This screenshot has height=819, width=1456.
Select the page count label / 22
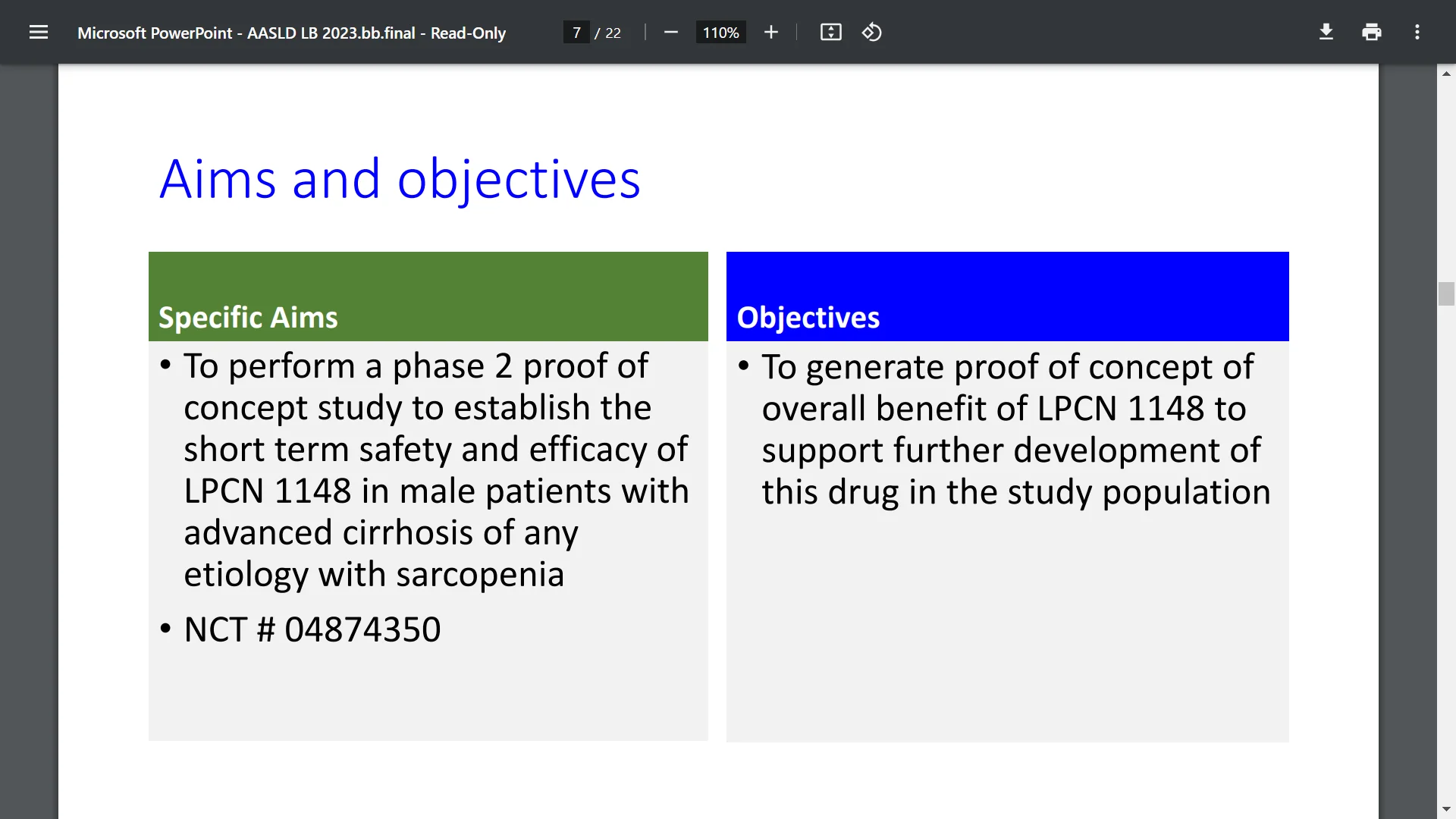point(609,33)
